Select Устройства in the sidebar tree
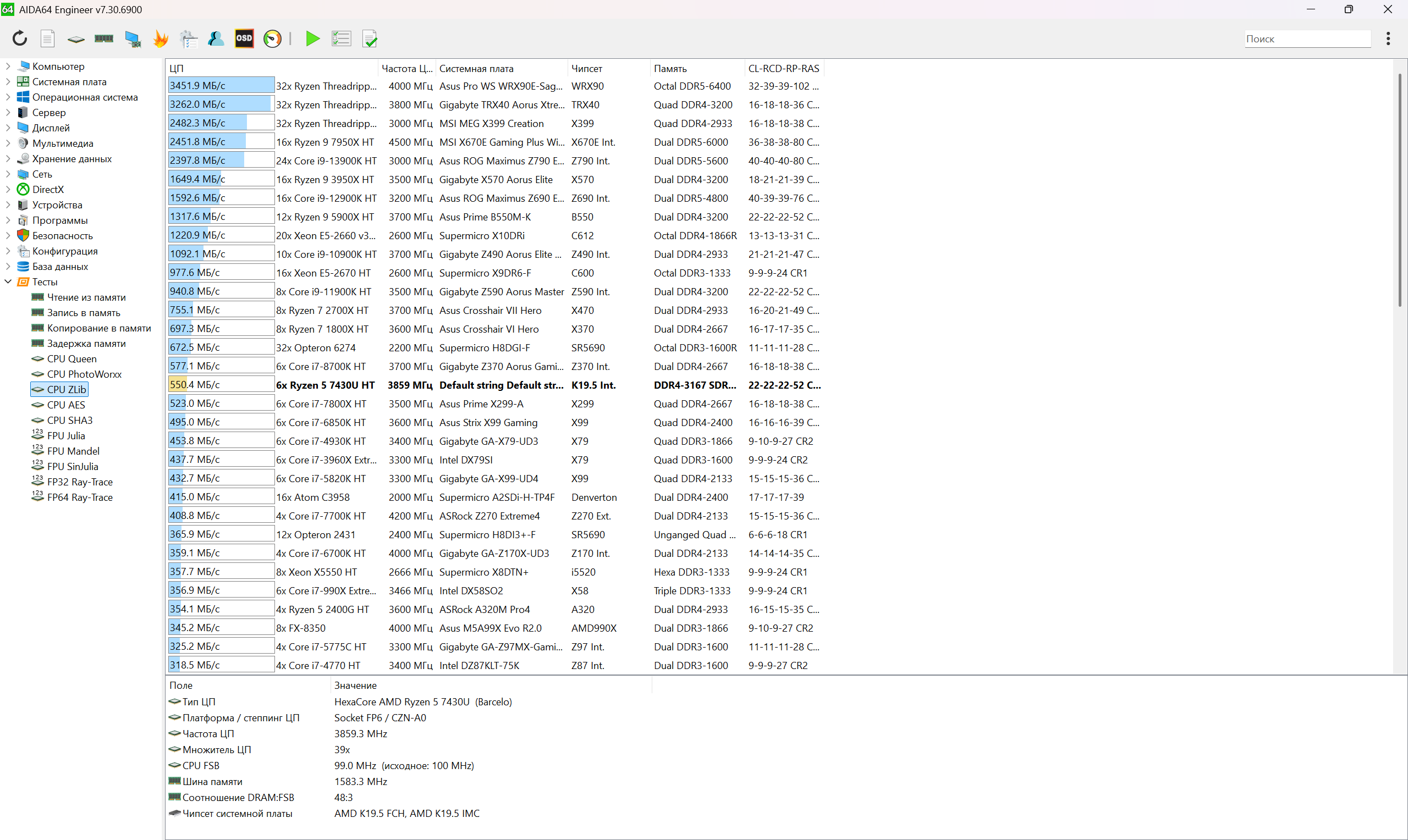 [57, 205]
